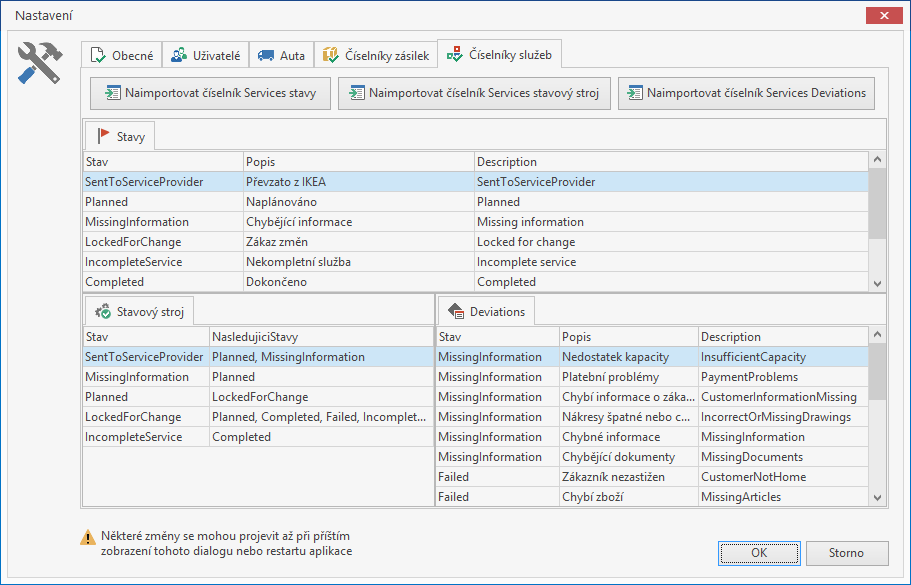Screen dimensions: 911x585
Task: Click Naimportovat číselník Services stavy button
Action: click(x=210, y=94)
